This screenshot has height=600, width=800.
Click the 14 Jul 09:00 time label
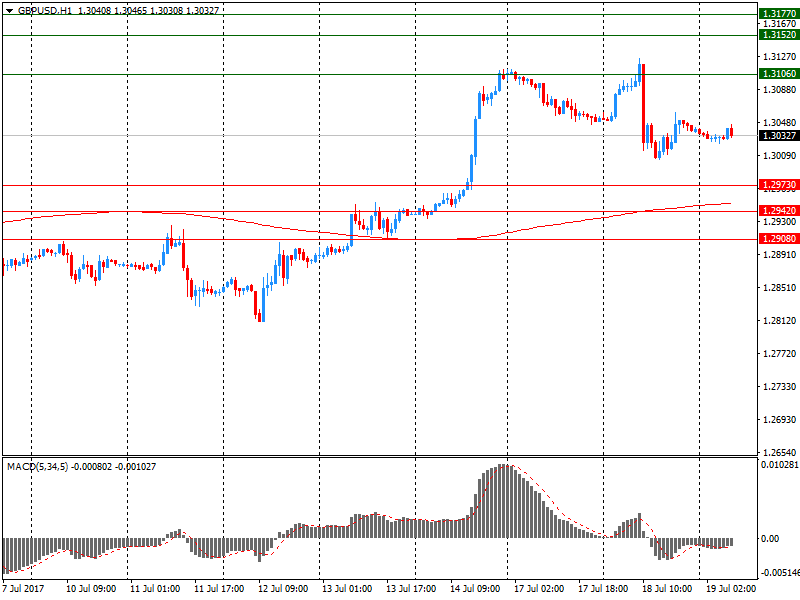click(x=475, y=588)
